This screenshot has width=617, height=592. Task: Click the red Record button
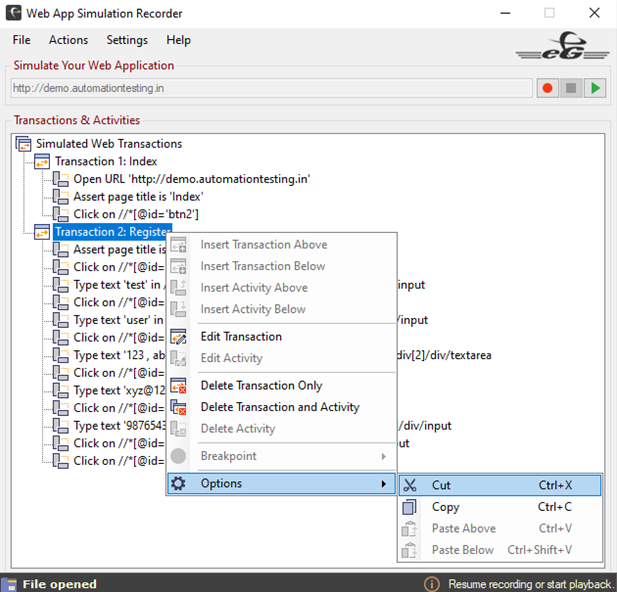547,88
